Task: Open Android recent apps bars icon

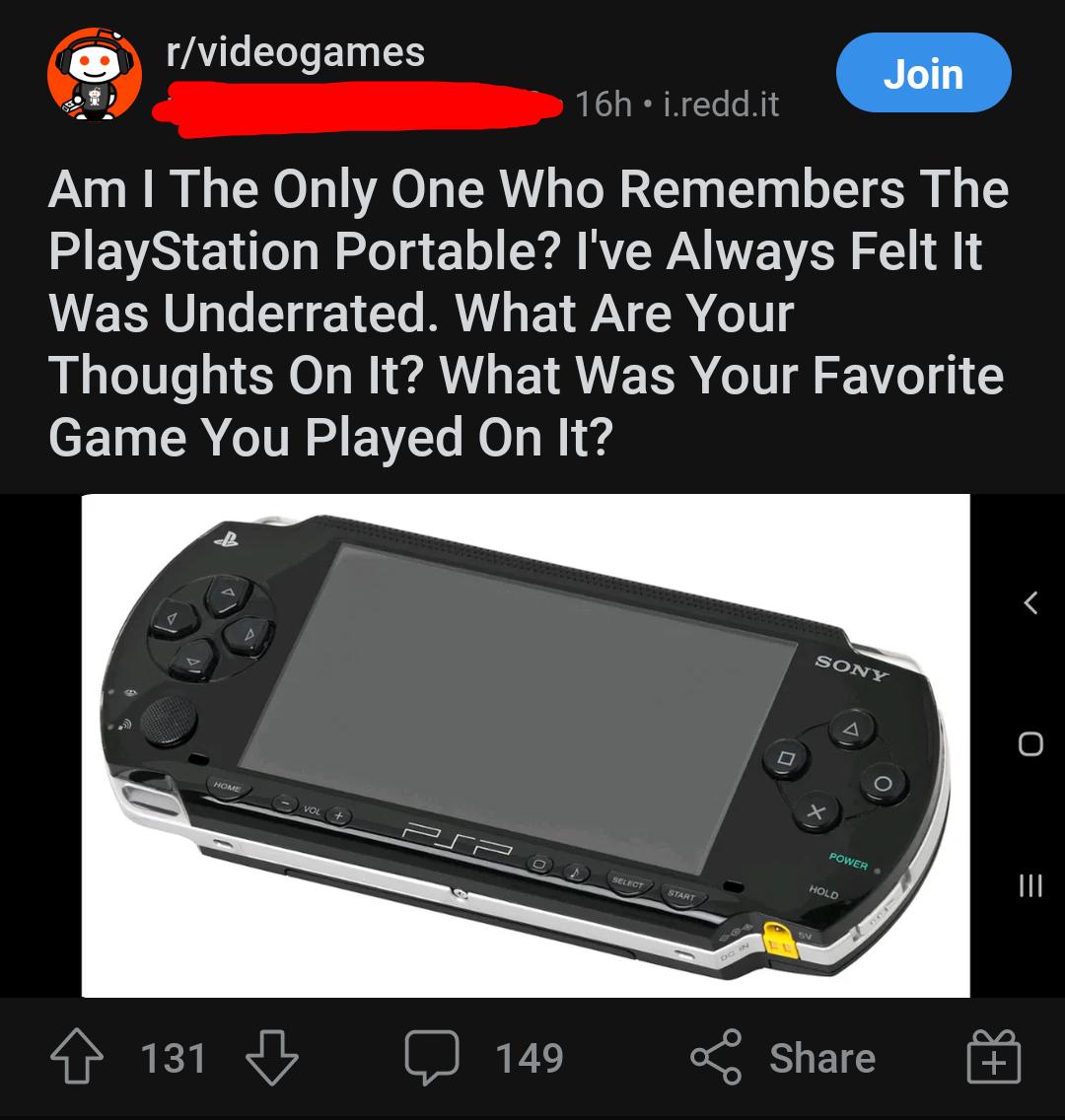Action: coord(1030,885)
